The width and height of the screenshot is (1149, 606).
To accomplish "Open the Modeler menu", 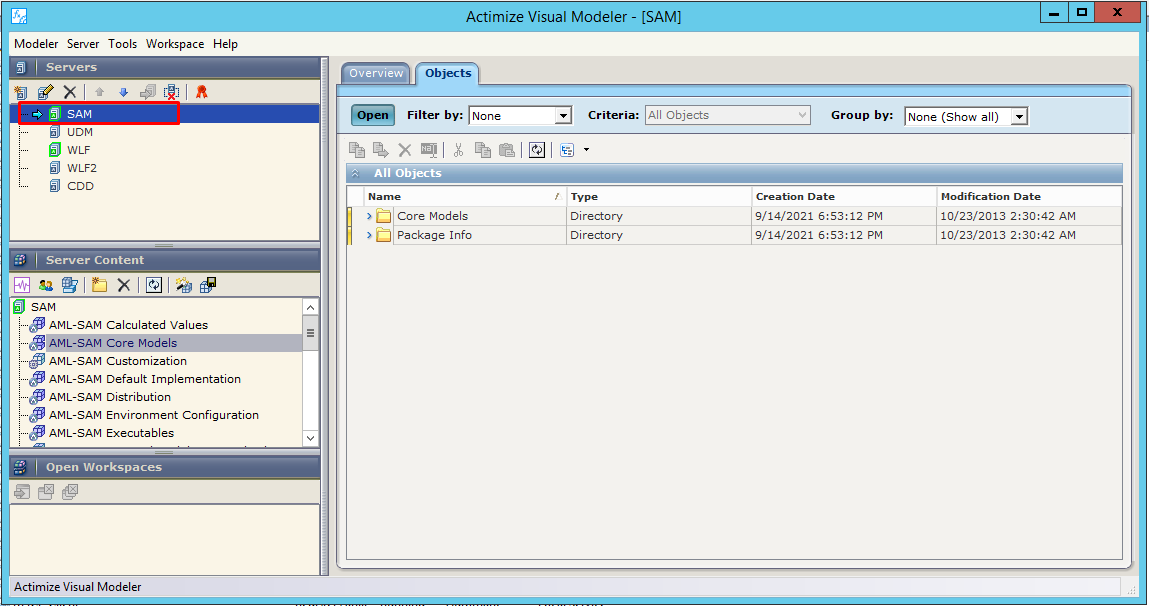I will pyautogui.click(x=36, y=44).
